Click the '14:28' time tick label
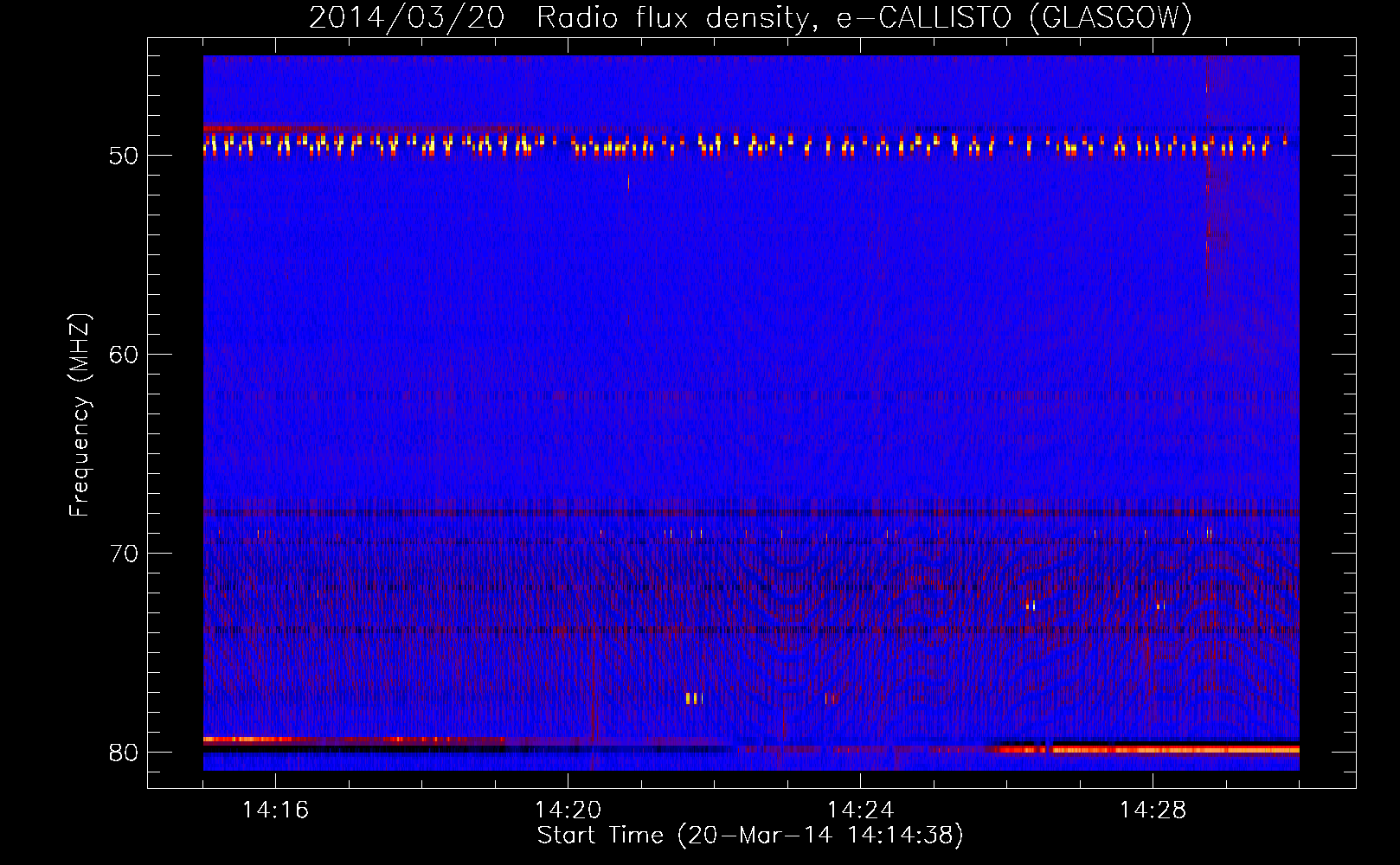Viewport: 1400px width, 865px height. pyautogui.click(x=1153, y=810)
